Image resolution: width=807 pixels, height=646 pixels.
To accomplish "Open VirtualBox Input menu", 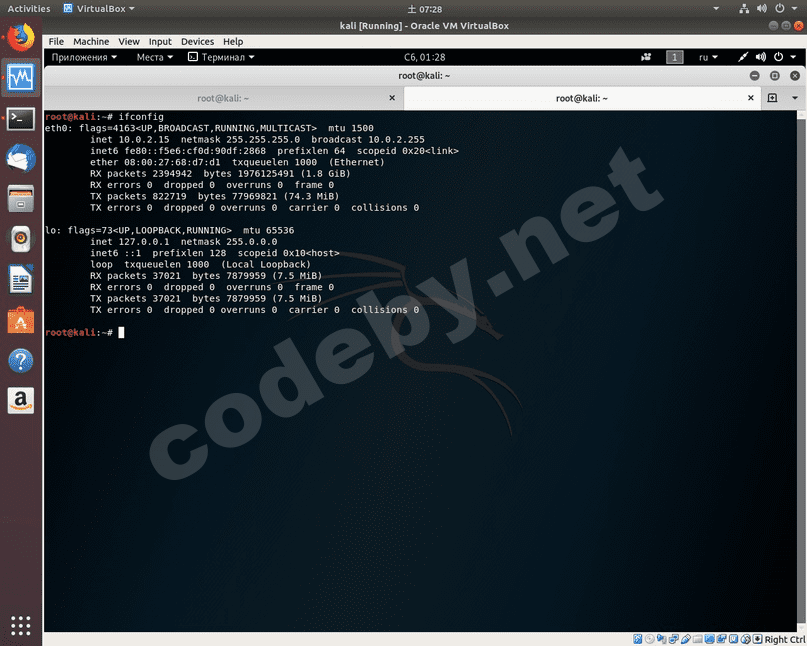I will coord(160,42).
